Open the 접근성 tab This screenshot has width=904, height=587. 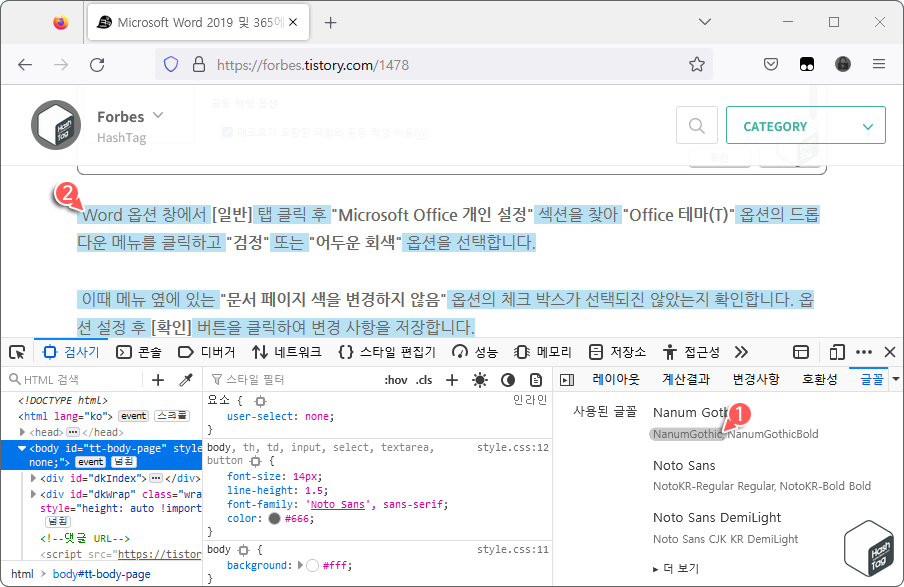point(691,352)
